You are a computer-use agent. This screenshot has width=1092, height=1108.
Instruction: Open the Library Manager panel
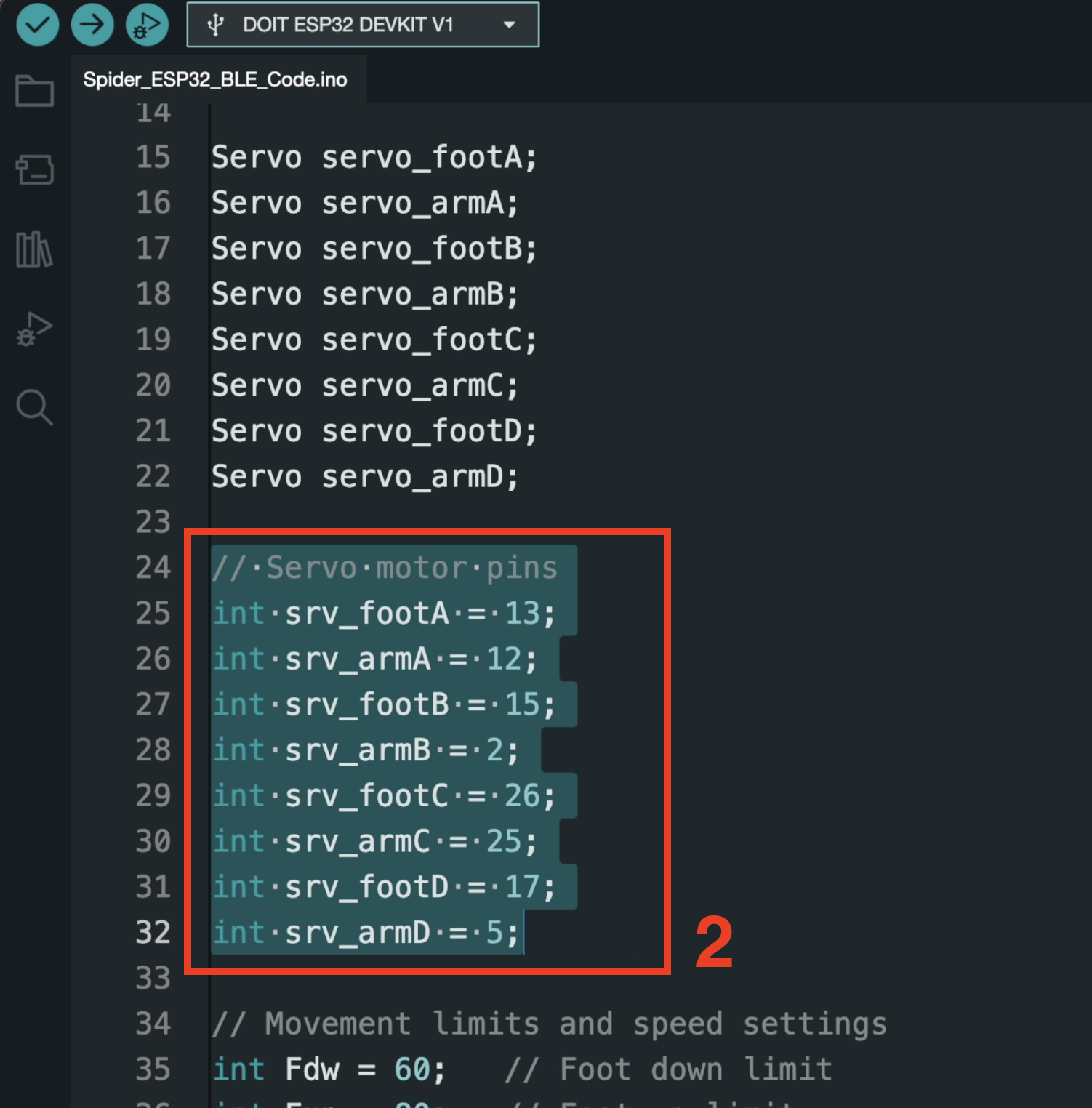tap(34, 249)
